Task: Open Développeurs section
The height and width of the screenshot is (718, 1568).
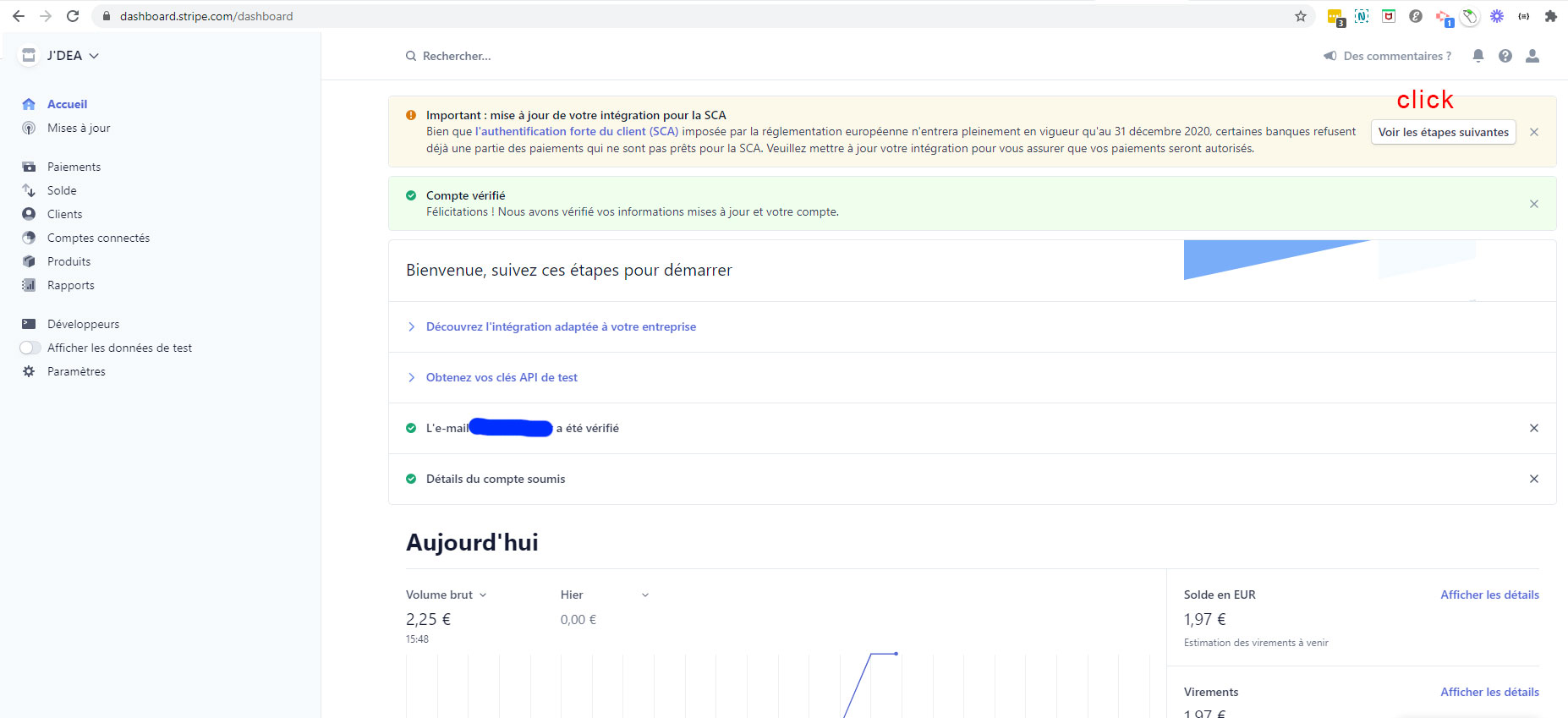Action: pos(83,324)
